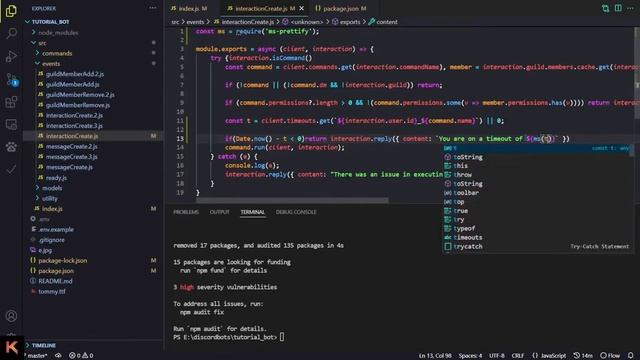The width and height of the screenshot is (640, 360).
Task: Open Source Control view with badge
Action: point(11,79)
